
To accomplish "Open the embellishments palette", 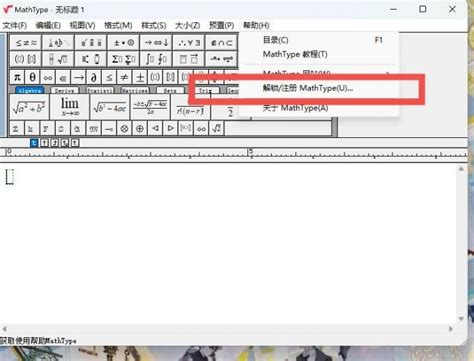I will (91, 43).
